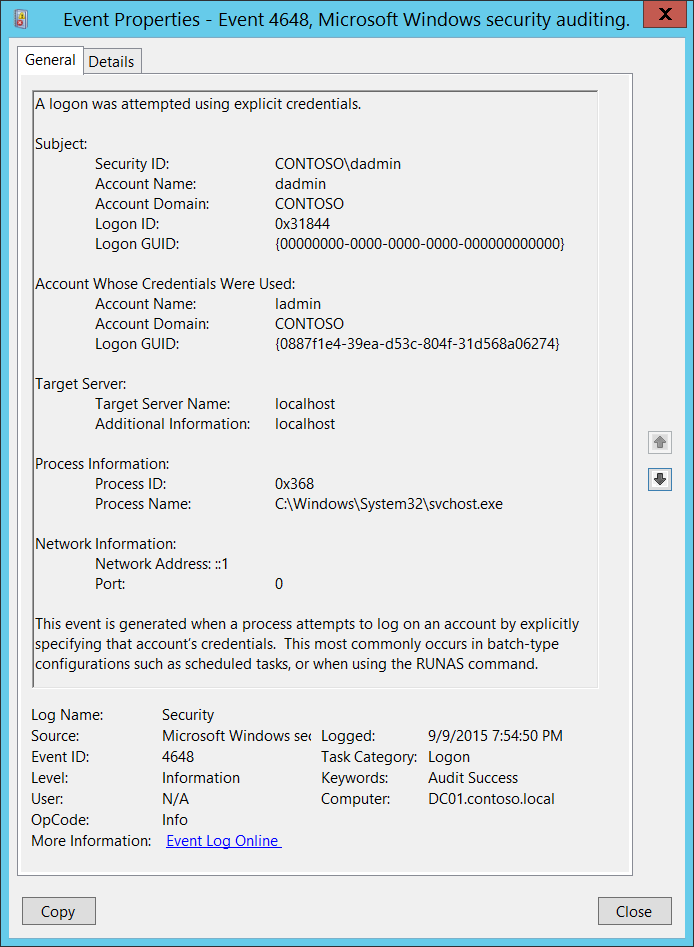The image size is (694, 947).
Task: Click the Computer DC01.contoso.local value
Action: point(491,798)
